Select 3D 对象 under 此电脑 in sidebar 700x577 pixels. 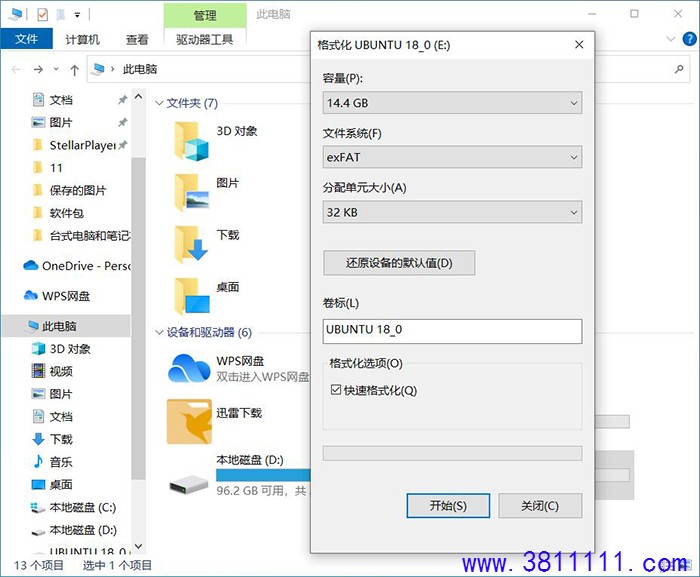click(x=70, y=349)
